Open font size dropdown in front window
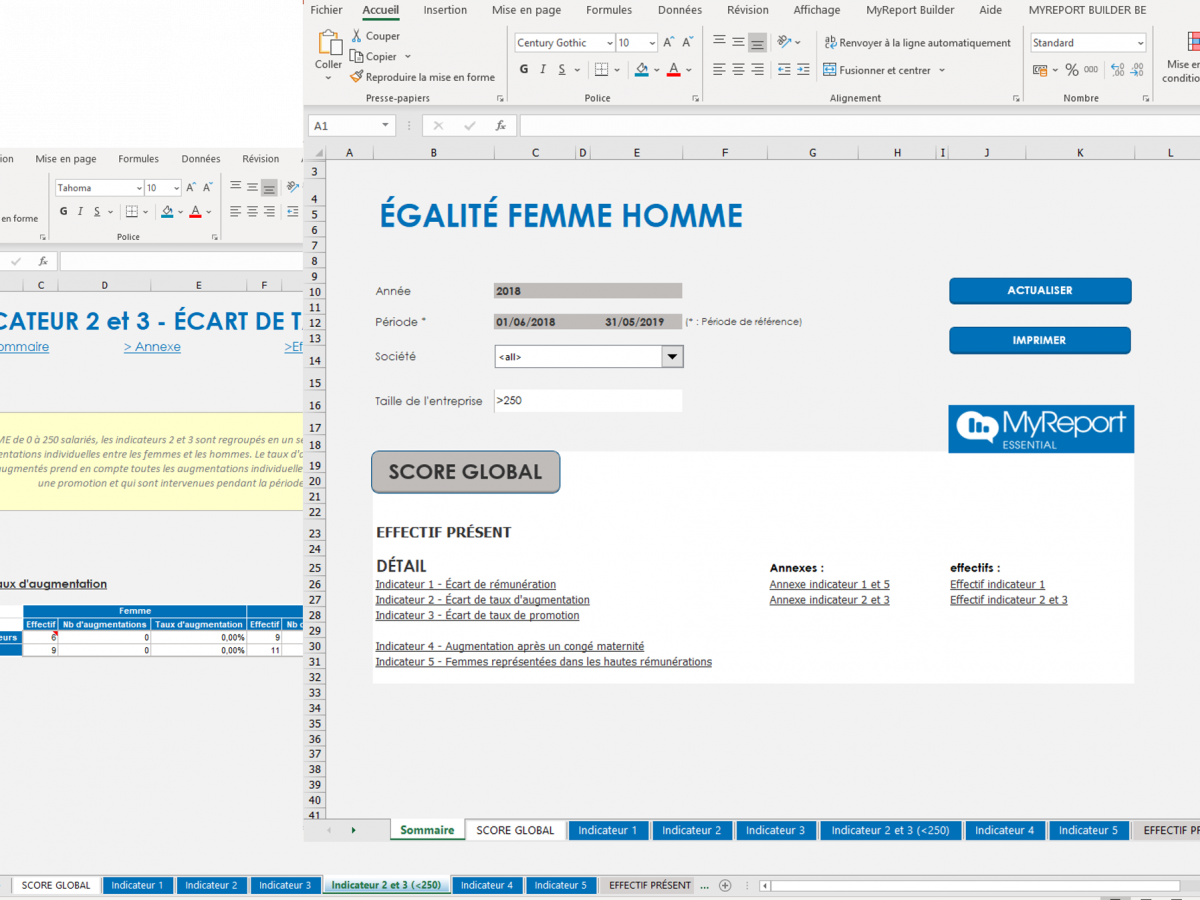The height and width of the screenshot is (900, 1200). pos(652,43)
